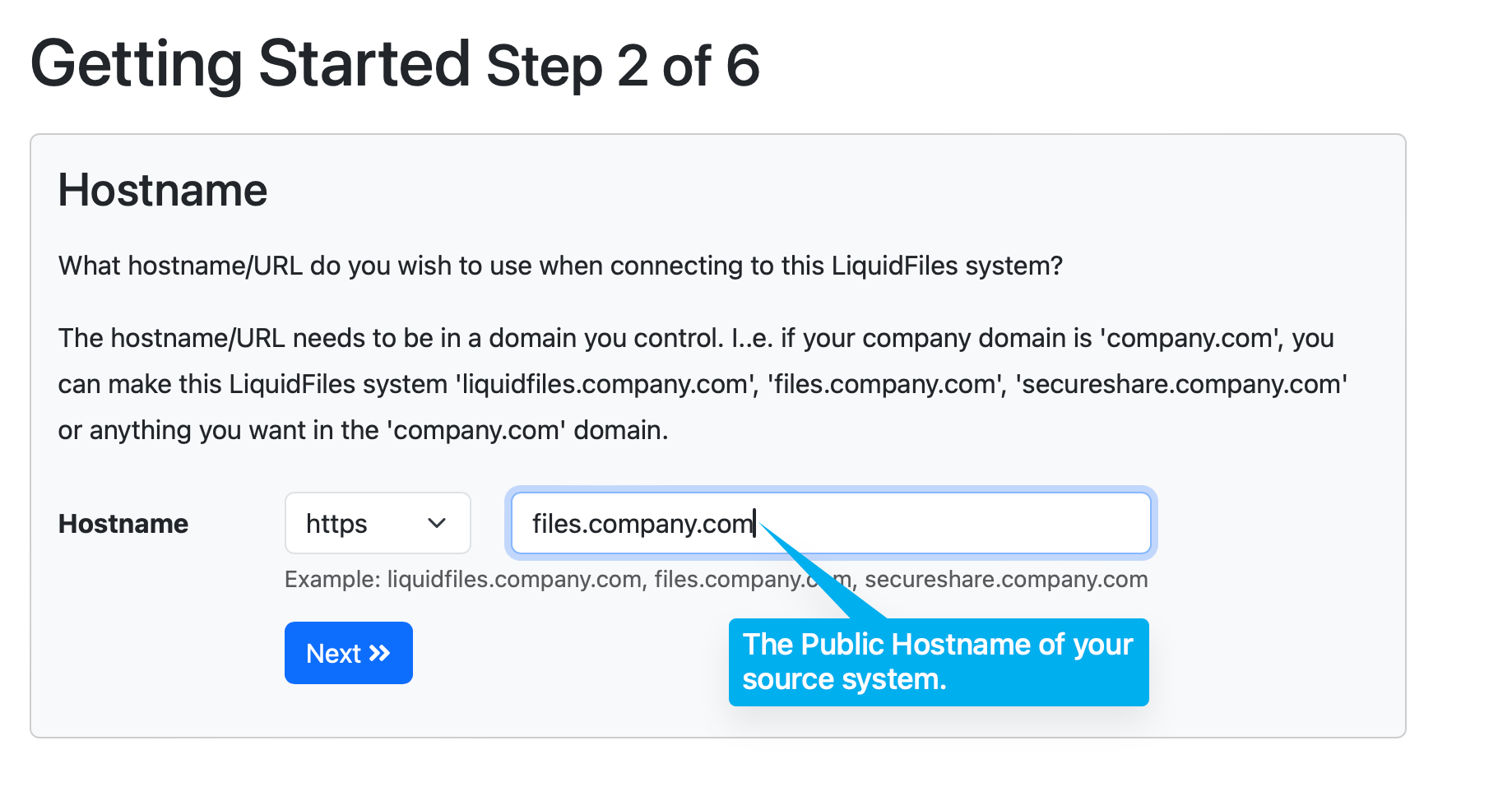
Task: Click the tooltip reading The Public Hostname
Action: tap(938, 662)
